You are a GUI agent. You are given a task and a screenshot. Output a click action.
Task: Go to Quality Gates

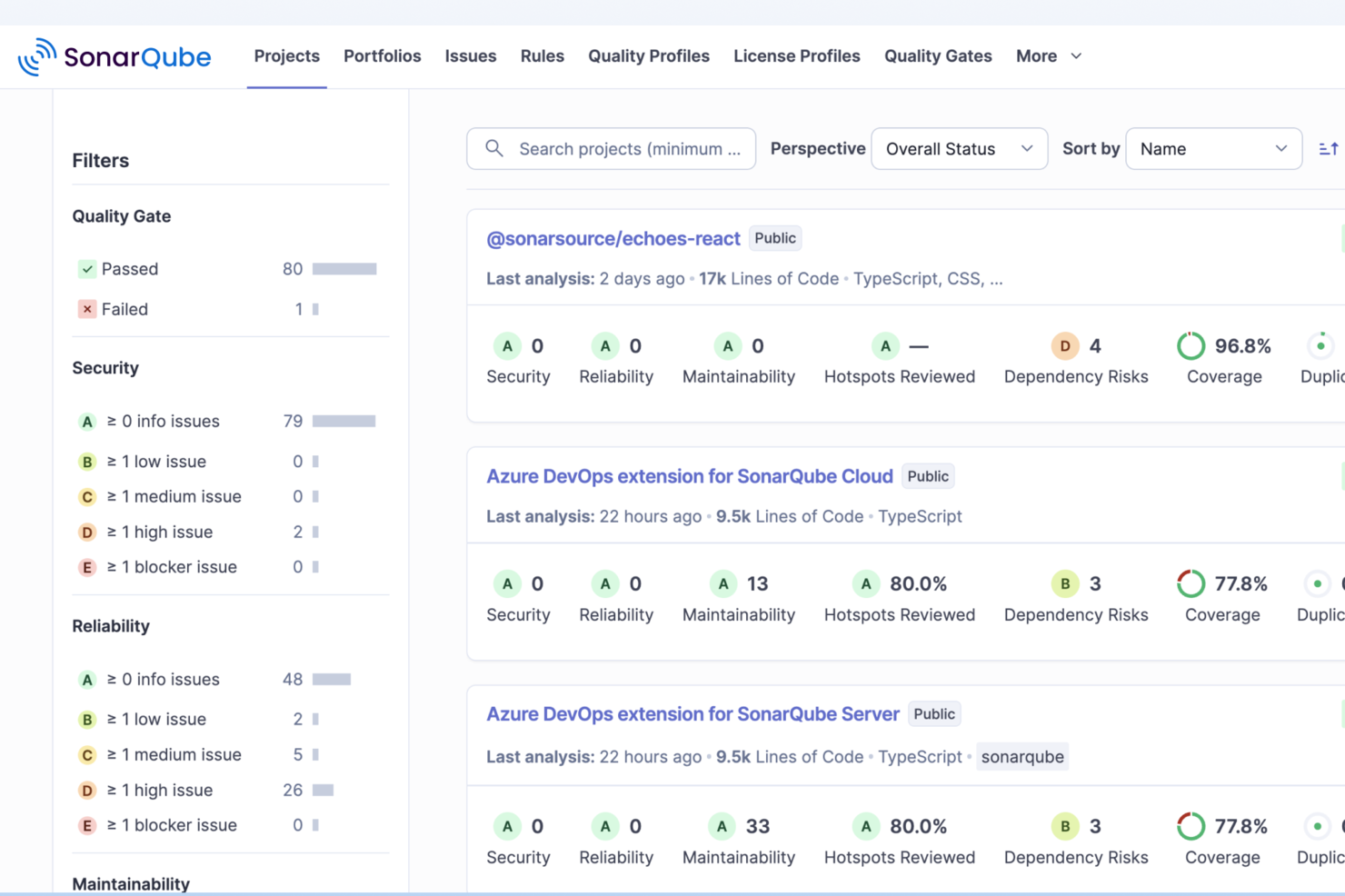coord(938,56)
